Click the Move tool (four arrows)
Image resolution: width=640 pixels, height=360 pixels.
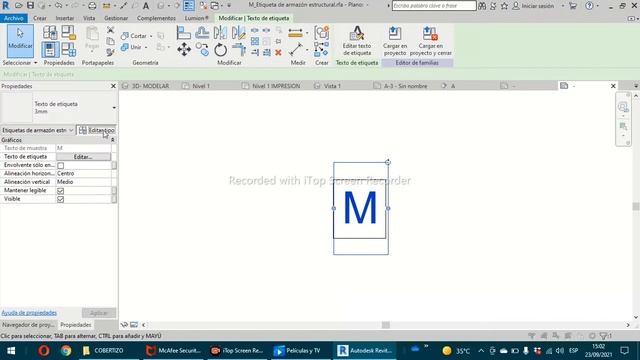184,50
